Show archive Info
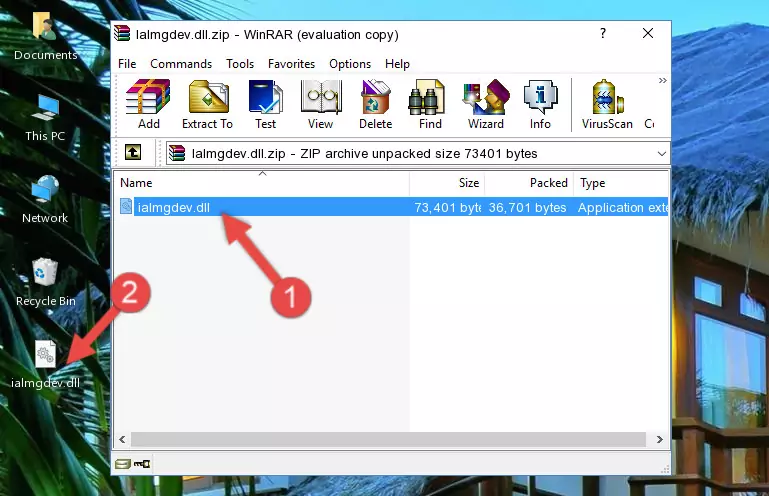The width and height of the screenshot is (769, 496). [540, 104]
